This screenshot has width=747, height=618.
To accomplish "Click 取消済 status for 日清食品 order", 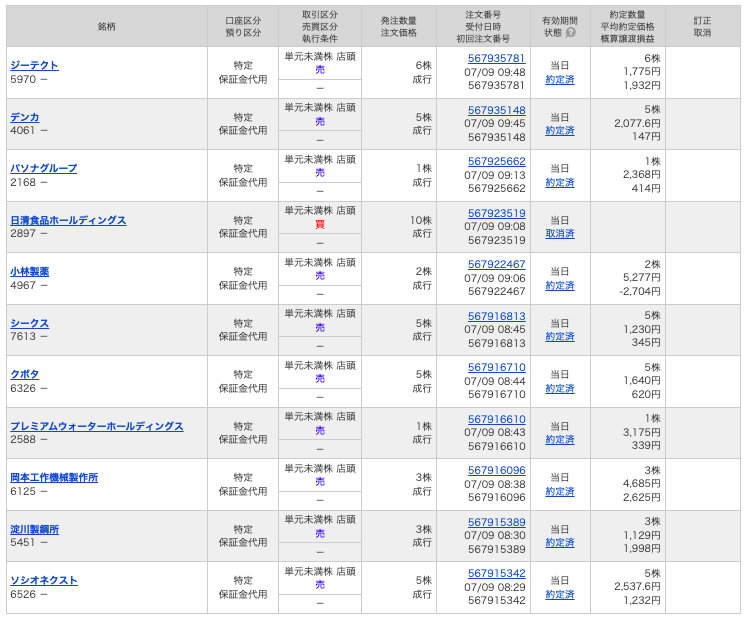I will click(x=560, y=233).
